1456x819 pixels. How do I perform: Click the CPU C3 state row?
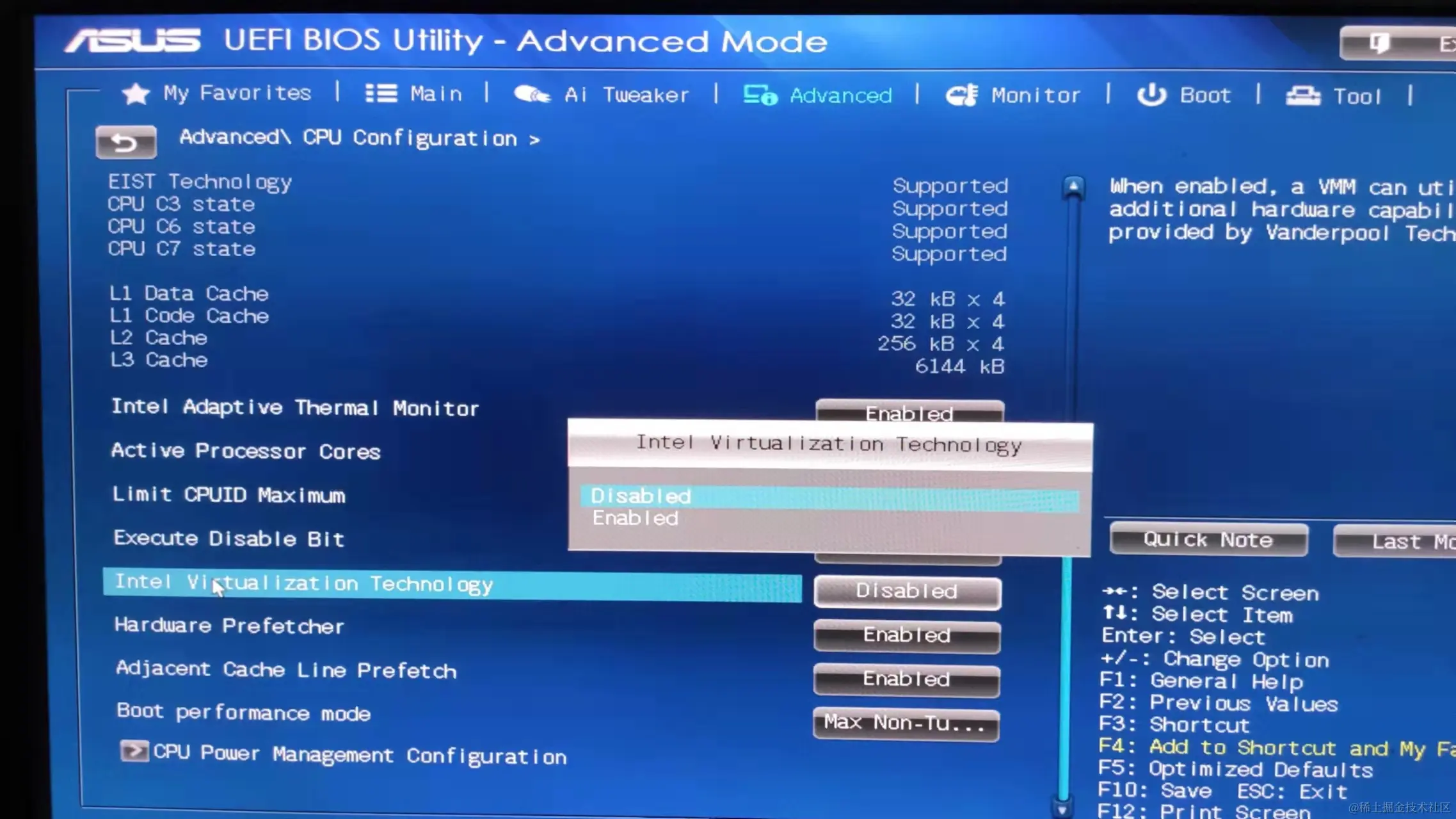(557, 206)
